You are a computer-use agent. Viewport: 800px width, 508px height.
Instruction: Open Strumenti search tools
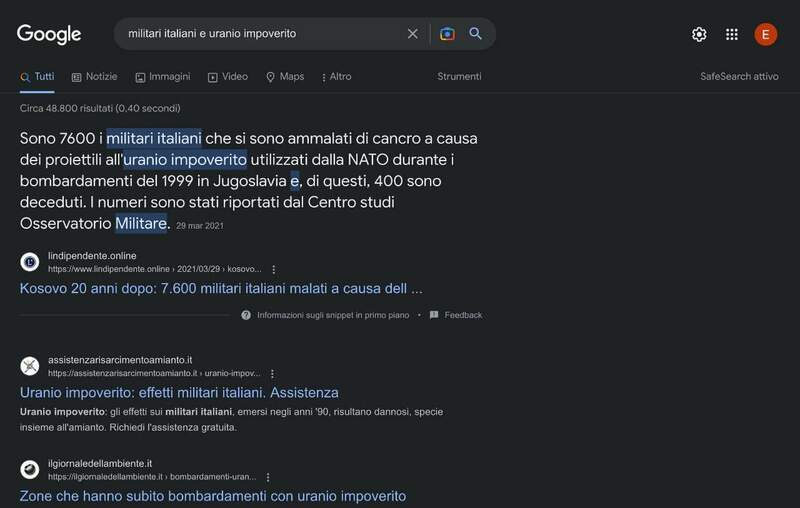pyautogui.click(x=459, y=77)
